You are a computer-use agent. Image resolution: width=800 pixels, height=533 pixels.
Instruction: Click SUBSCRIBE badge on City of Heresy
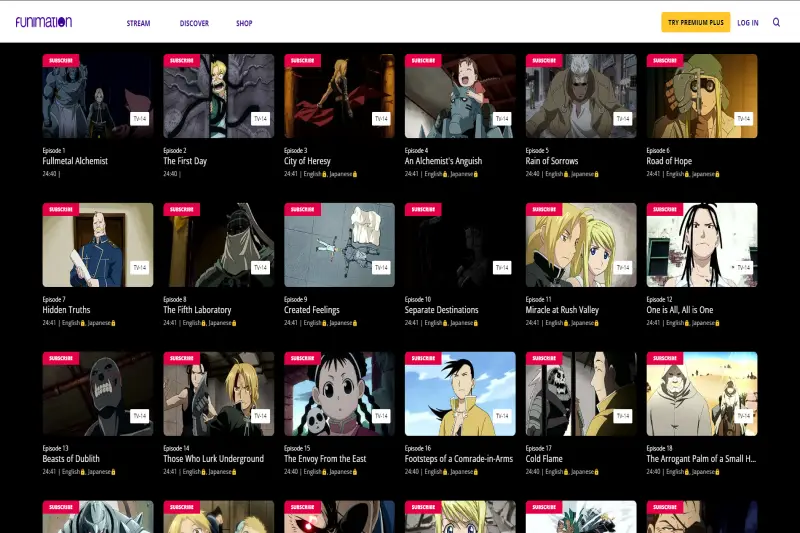[303, 60]
